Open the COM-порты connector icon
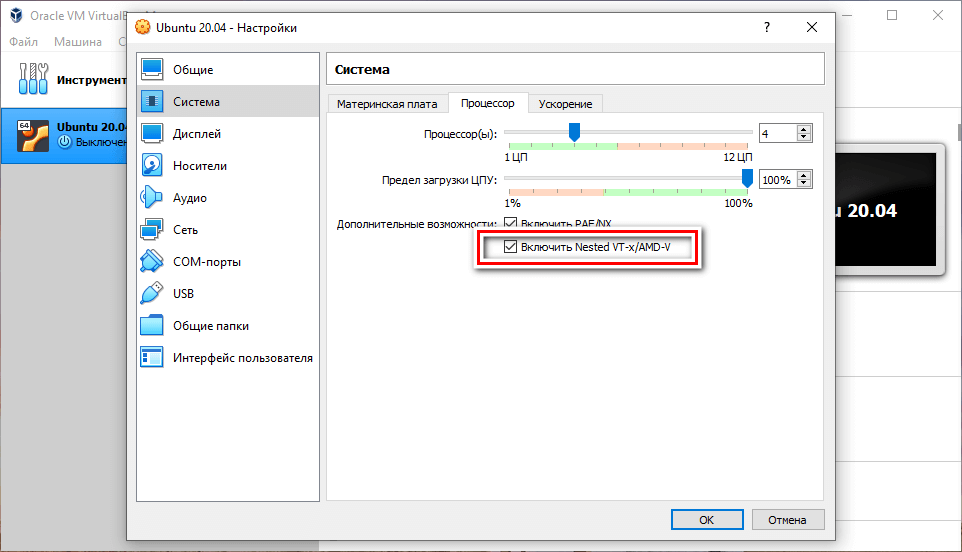Image resolution: width=962 pixels, height=552 pixels. [152, 261]
